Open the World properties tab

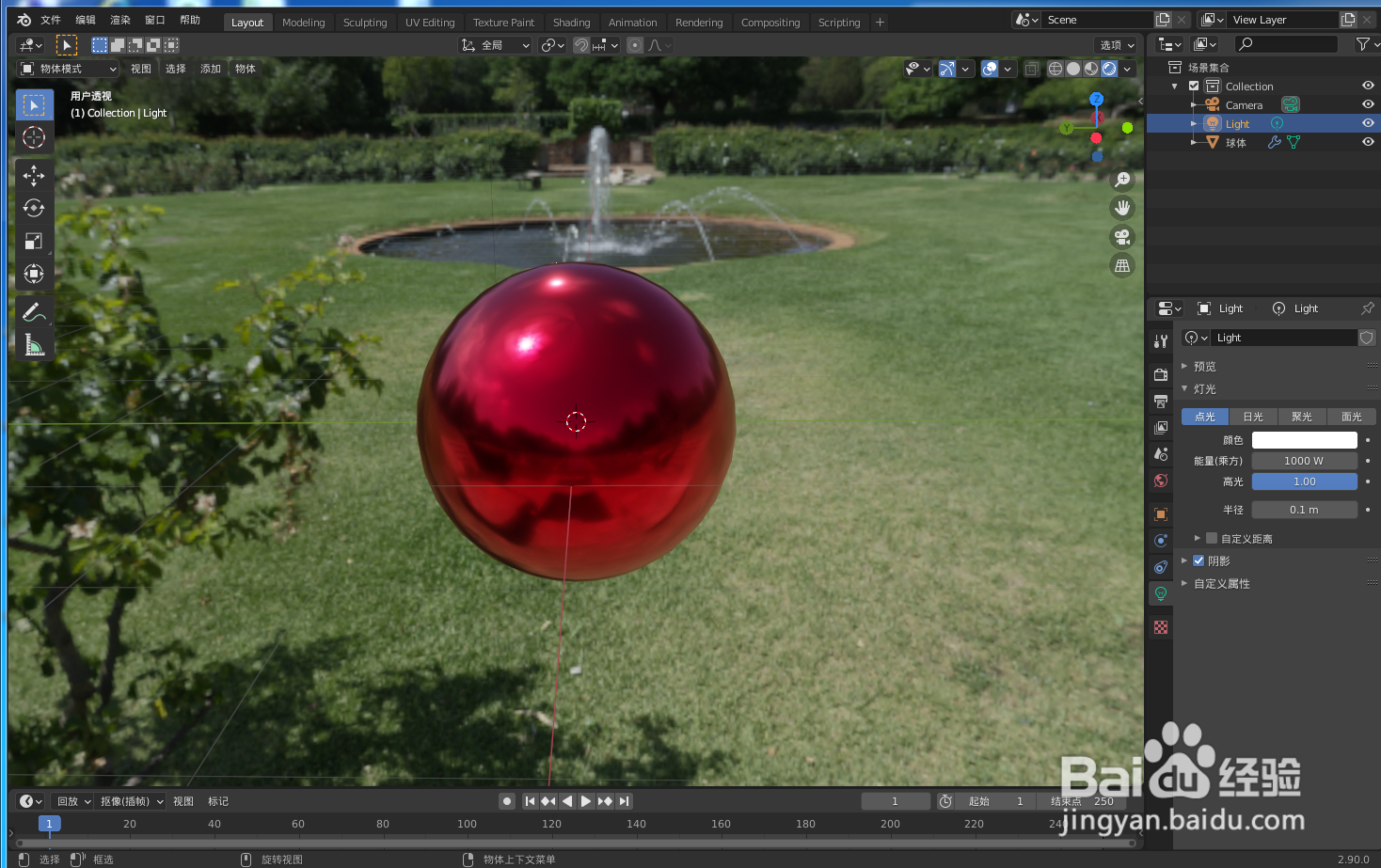click(1160, 481)
